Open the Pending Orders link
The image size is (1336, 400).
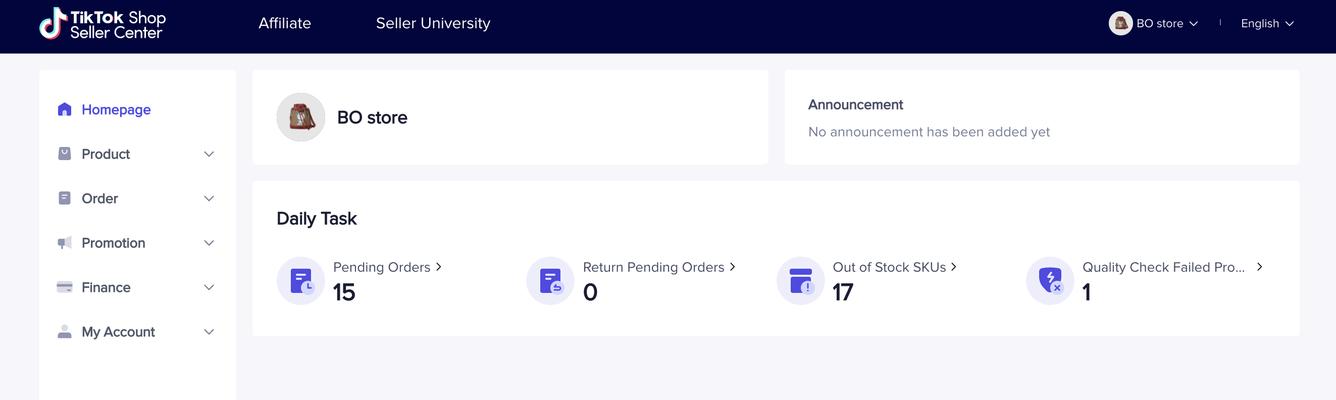click(387, 267)
